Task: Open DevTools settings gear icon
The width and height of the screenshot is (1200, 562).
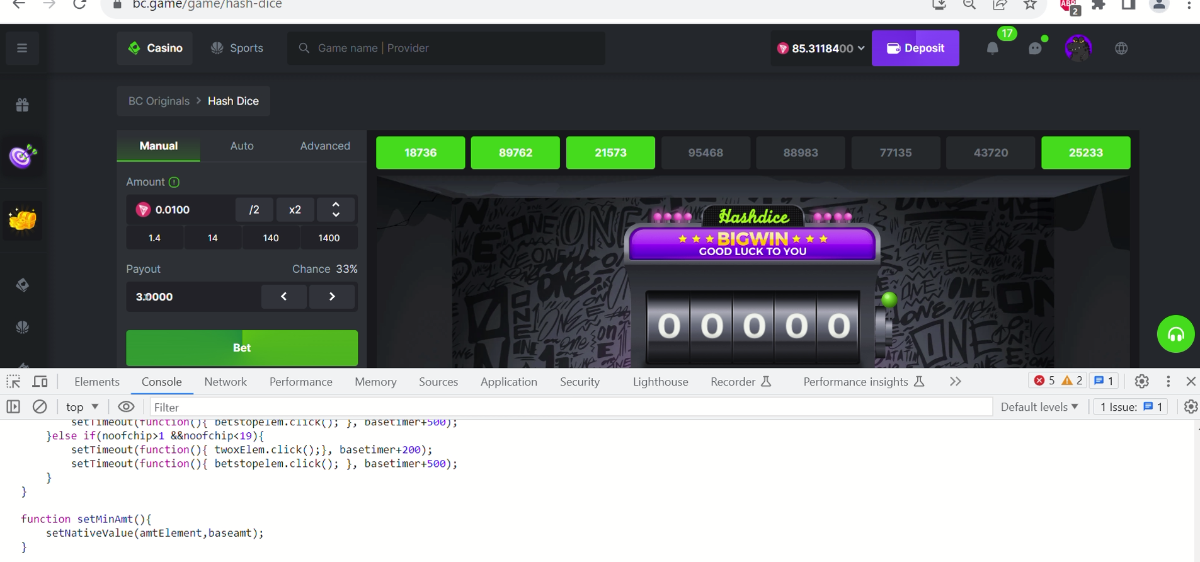Action: (x=1141, y=381)
